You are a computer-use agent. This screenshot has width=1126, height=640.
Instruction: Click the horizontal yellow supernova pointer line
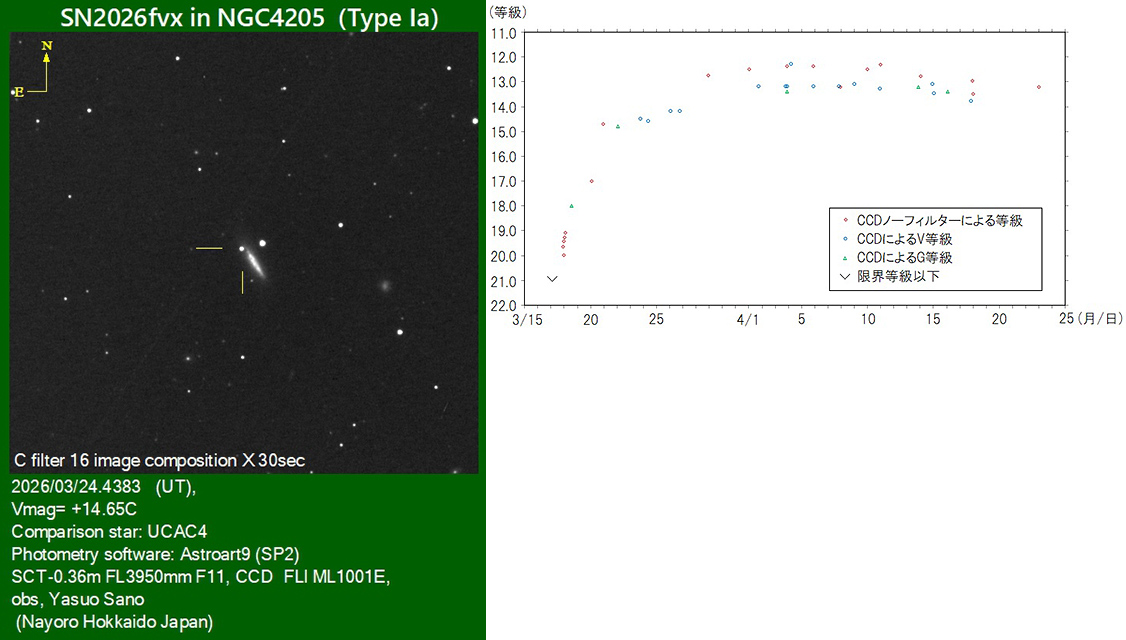pyautogui.click(x=209, y=248)
